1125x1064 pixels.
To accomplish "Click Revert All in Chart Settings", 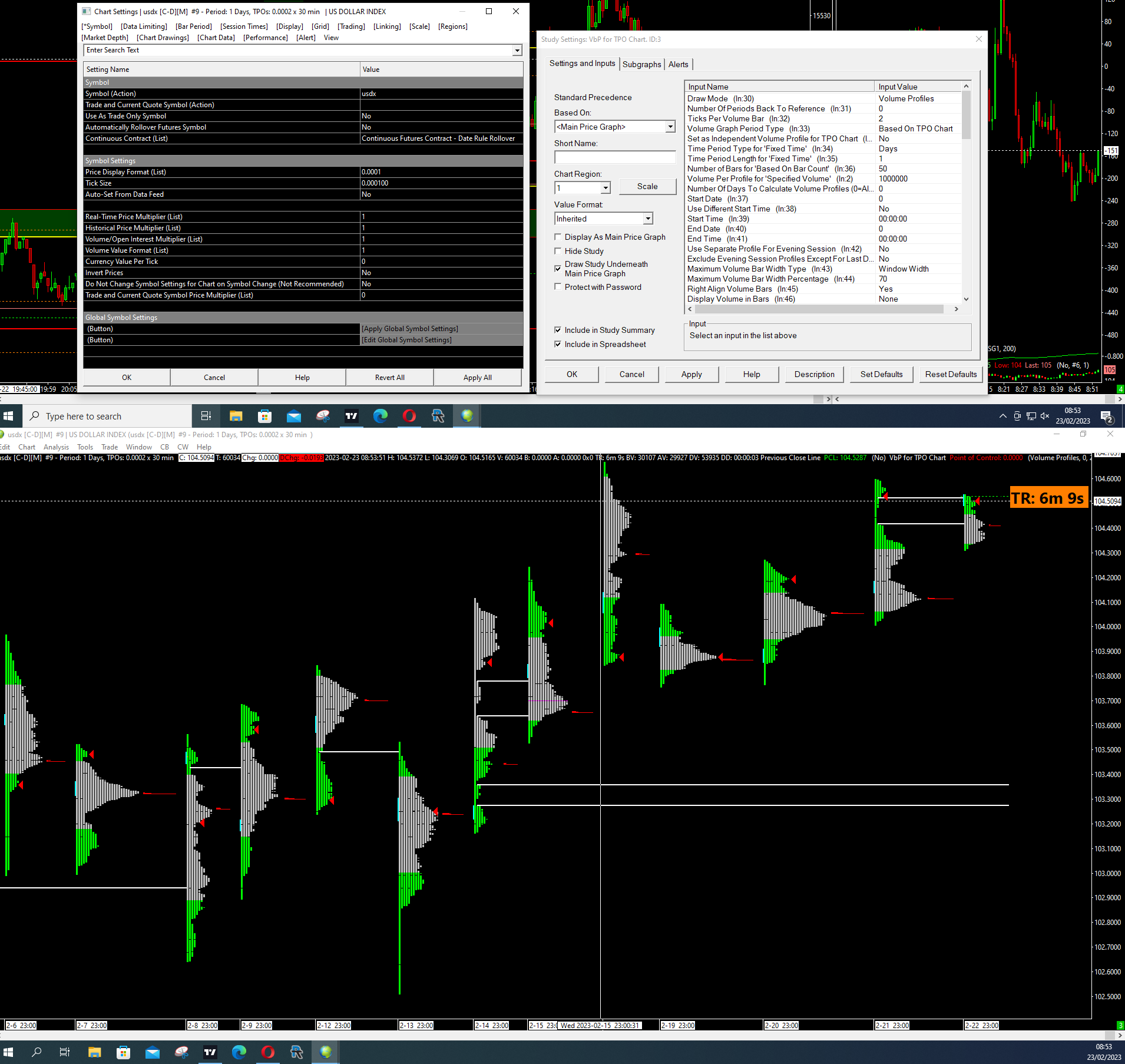I will (x=390, y=378).
